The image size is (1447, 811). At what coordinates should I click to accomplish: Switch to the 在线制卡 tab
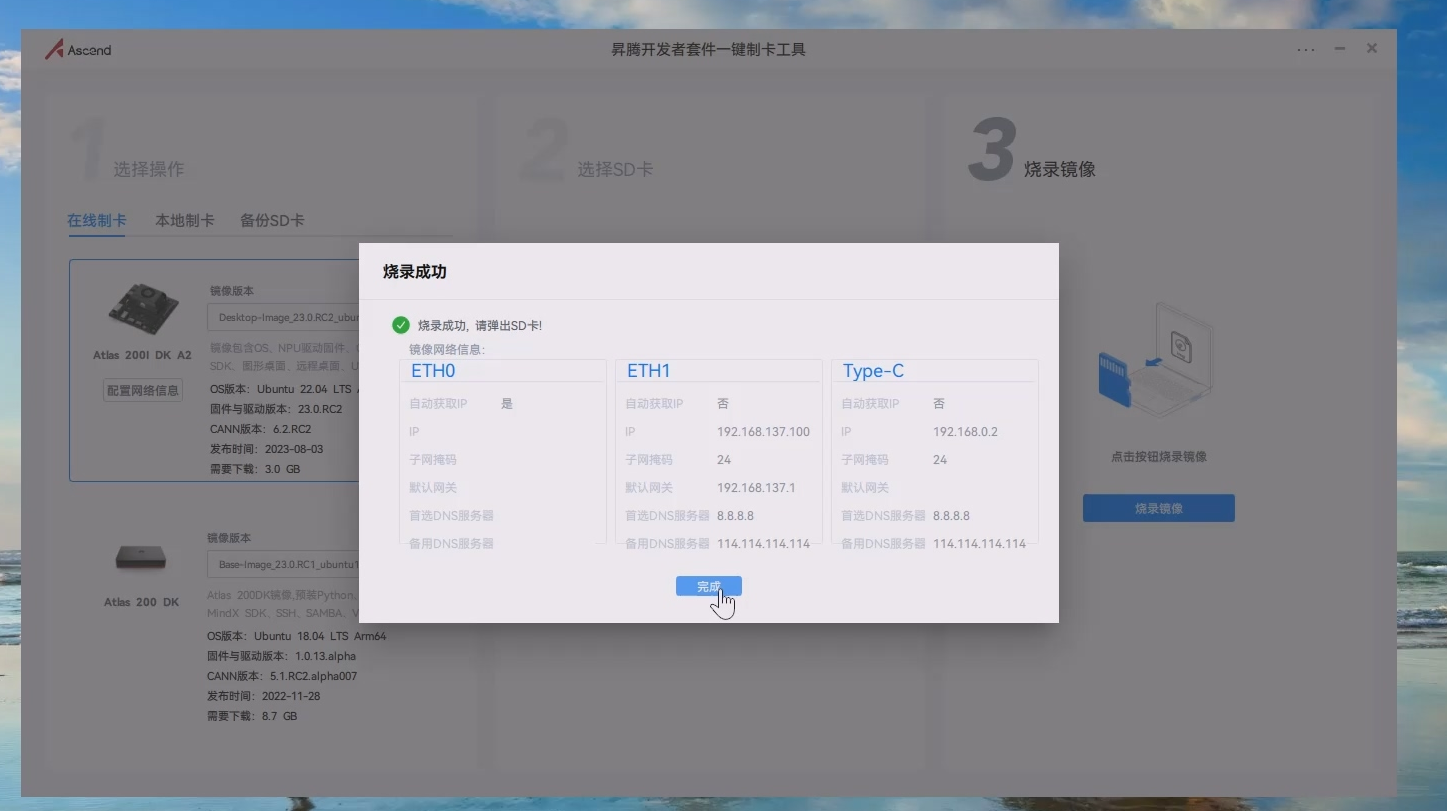[97, 220]
